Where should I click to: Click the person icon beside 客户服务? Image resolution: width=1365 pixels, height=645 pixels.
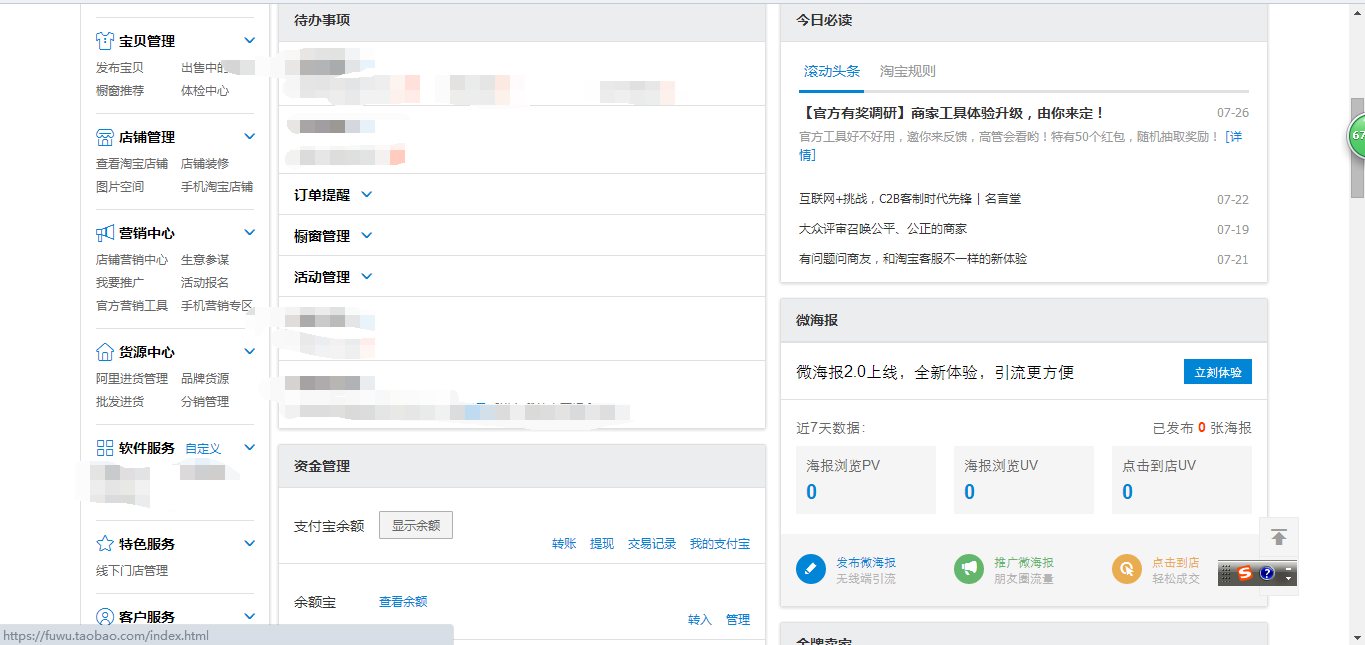pos(105,617)
